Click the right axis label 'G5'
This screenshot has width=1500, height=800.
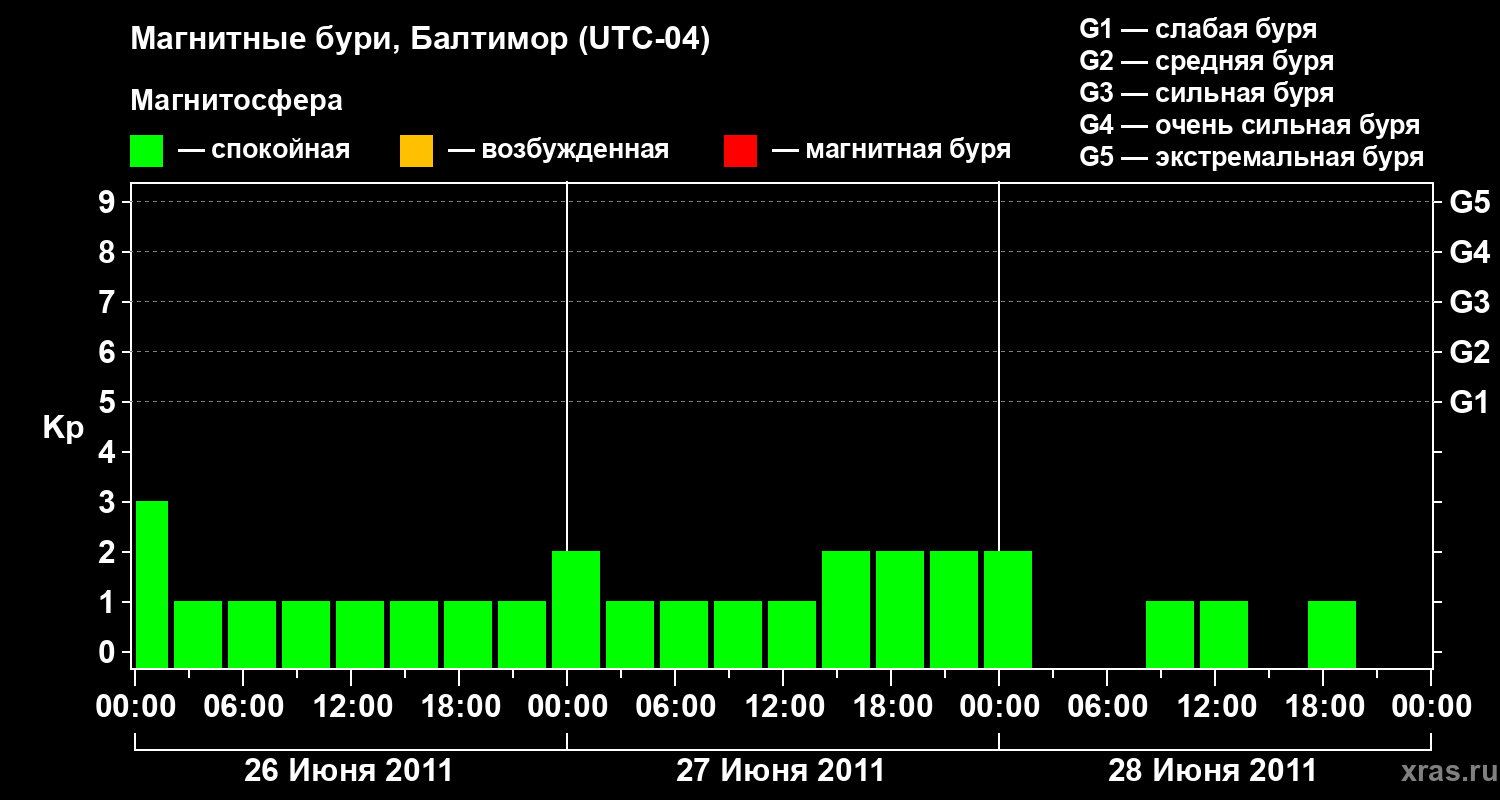click(x=1470, y=202)
